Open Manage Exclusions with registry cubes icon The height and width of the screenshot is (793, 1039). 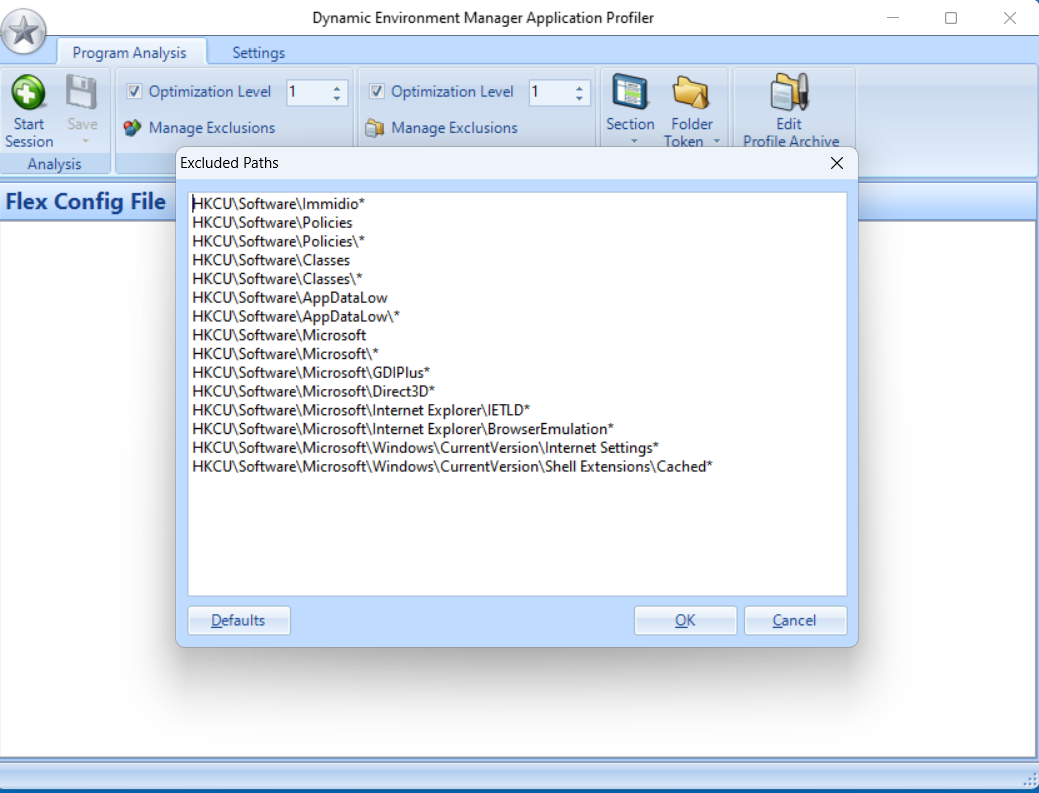point(132,128)
